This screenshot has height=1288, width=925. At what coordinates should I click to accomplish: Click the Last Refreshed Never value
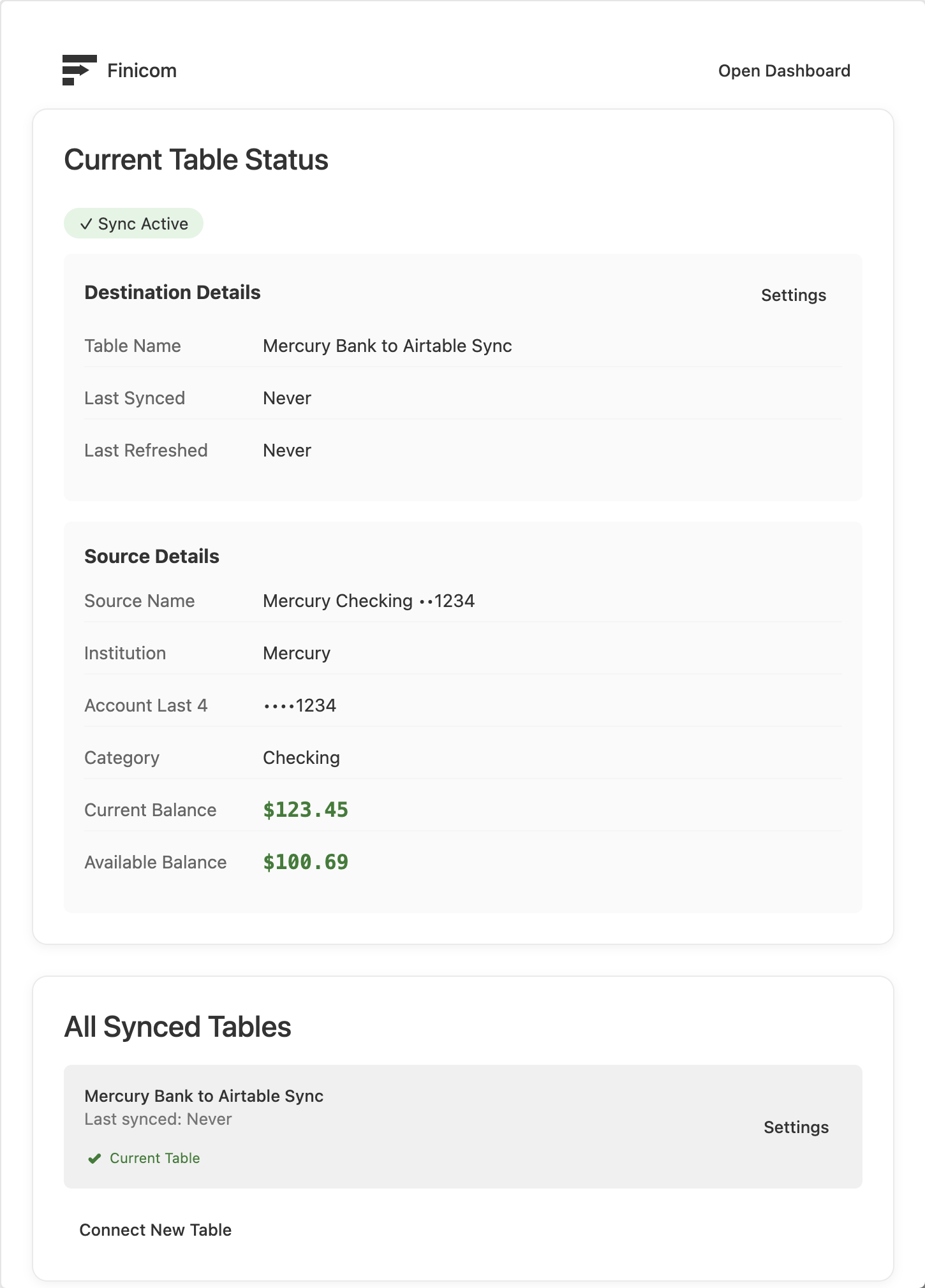(287, 450)
